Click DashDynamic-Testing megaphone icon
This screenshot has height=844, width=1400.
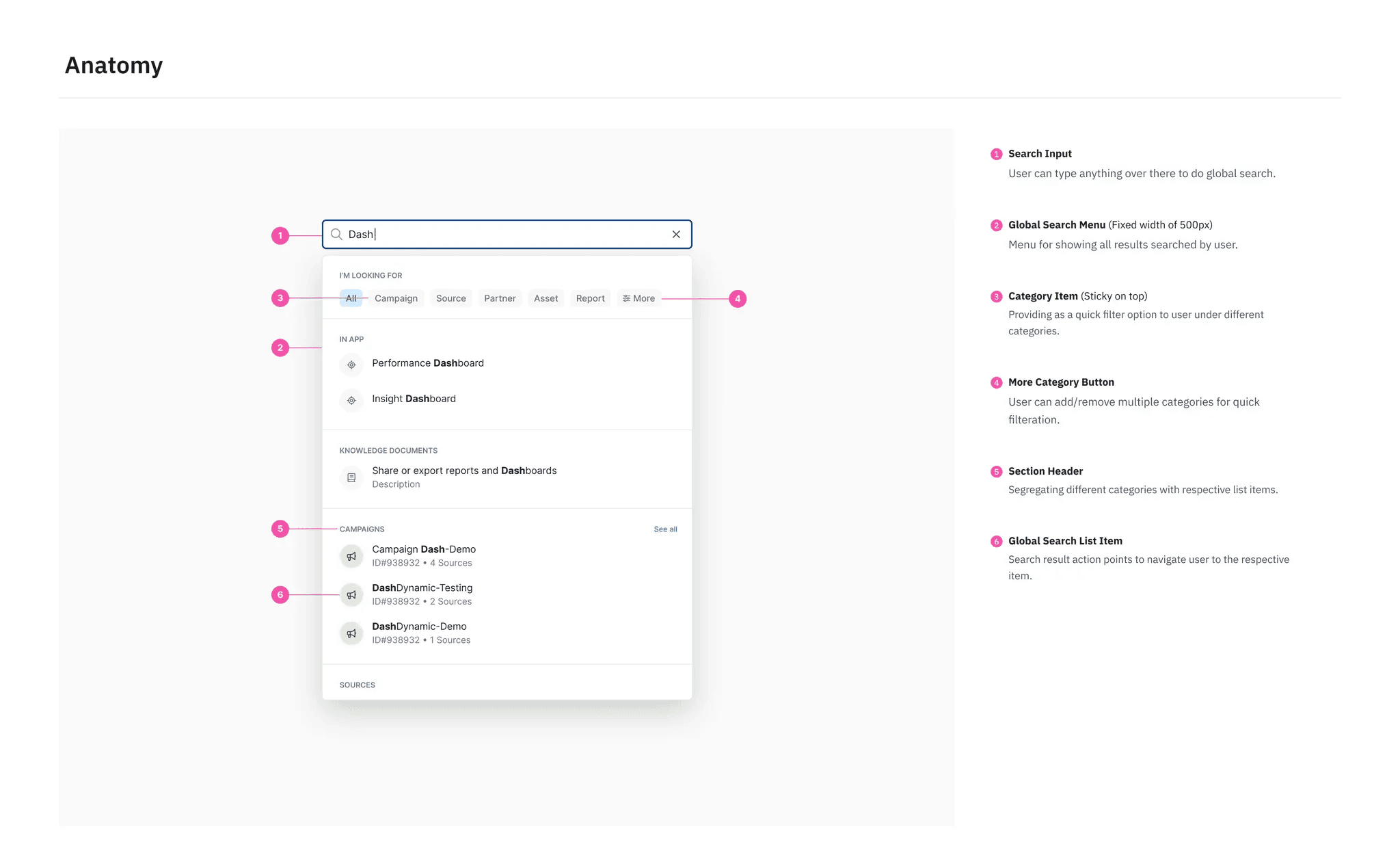[351, 595]
